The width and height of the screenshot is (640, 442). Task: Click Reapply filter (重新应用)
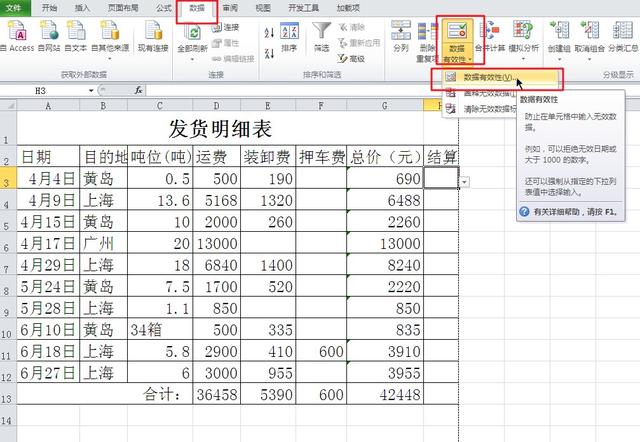tap(359, 43)
